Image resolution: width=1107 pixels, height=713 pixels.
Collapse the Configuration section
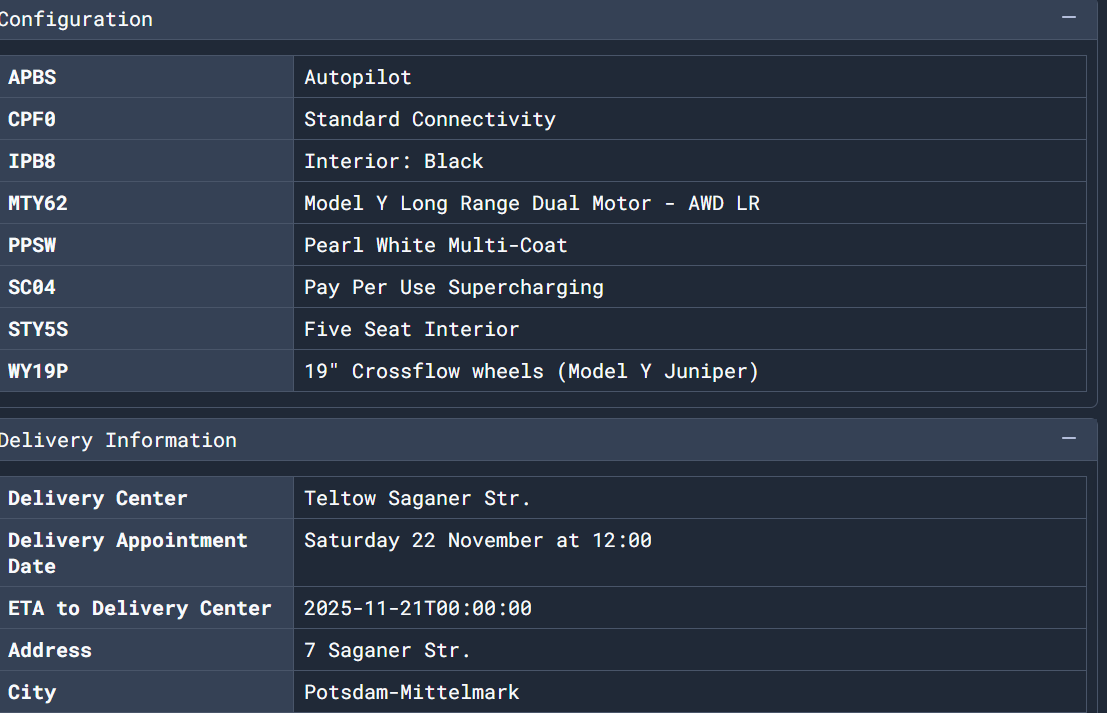[1068, 18]
